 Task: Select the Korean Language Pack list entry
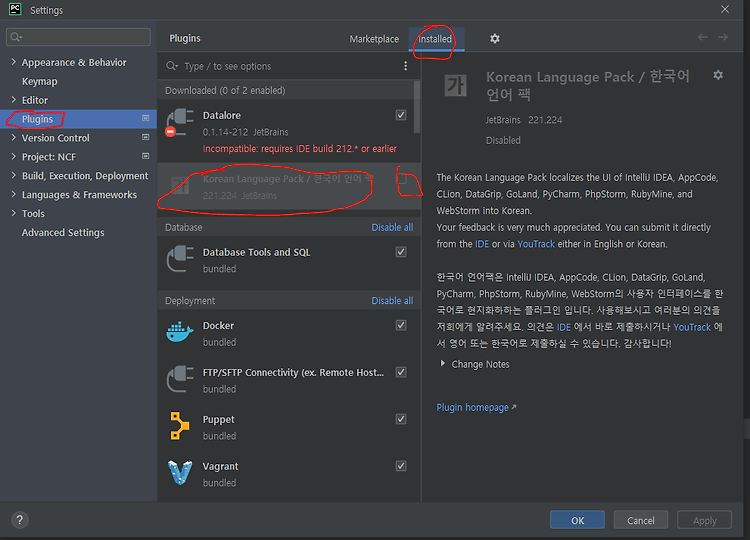point(289,187)
